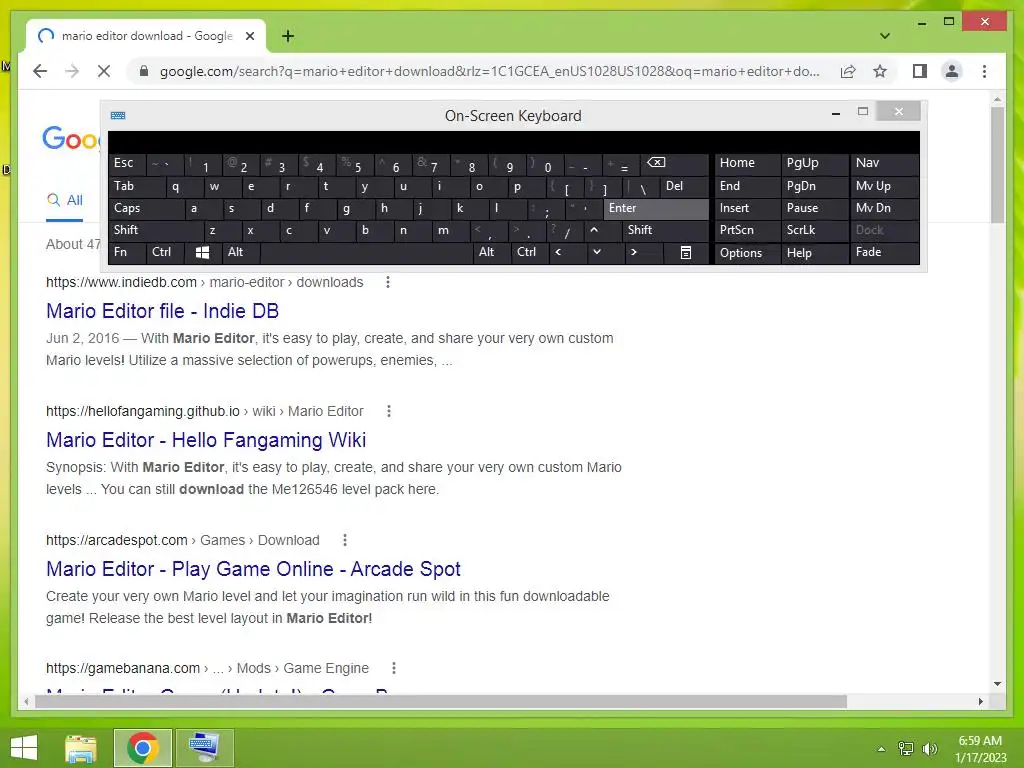Open Mario Editor - Hello Fangaming Wiki link
1024x768 pixels.
[206, 440]
